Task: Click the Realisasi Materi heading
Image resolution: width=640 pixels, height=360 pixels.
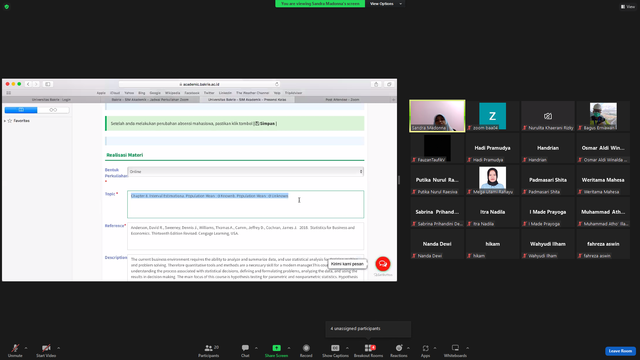Action: click(x=124, y=155)
